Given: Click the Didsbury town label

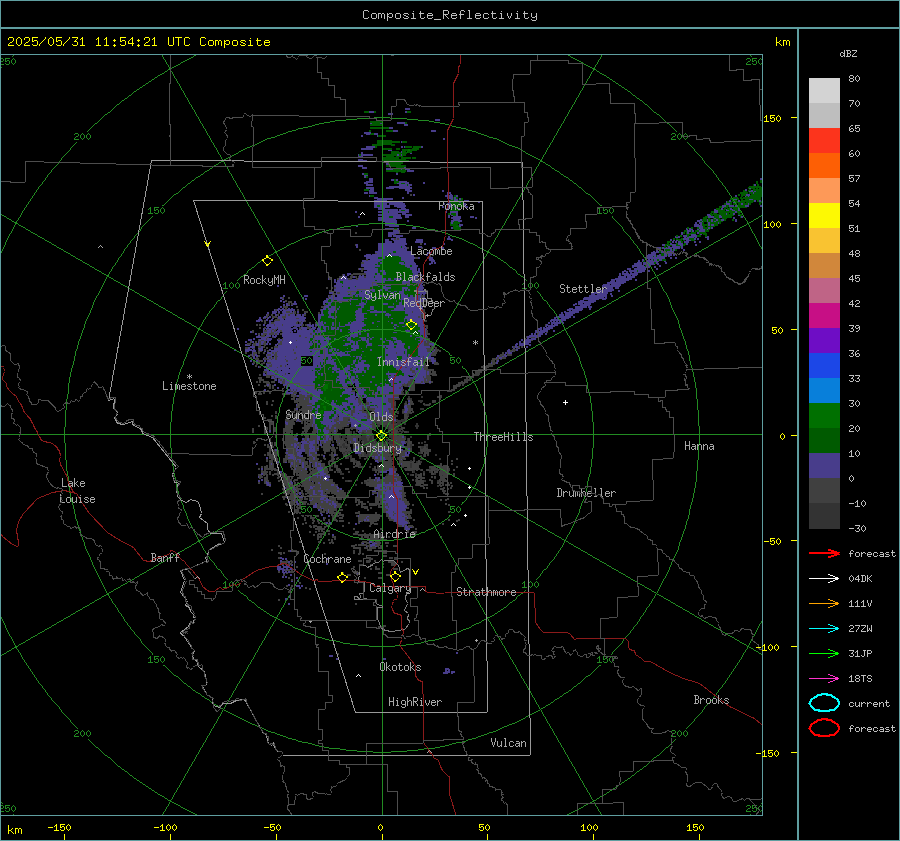Looking at the screenshot, I should pos(377,448).
